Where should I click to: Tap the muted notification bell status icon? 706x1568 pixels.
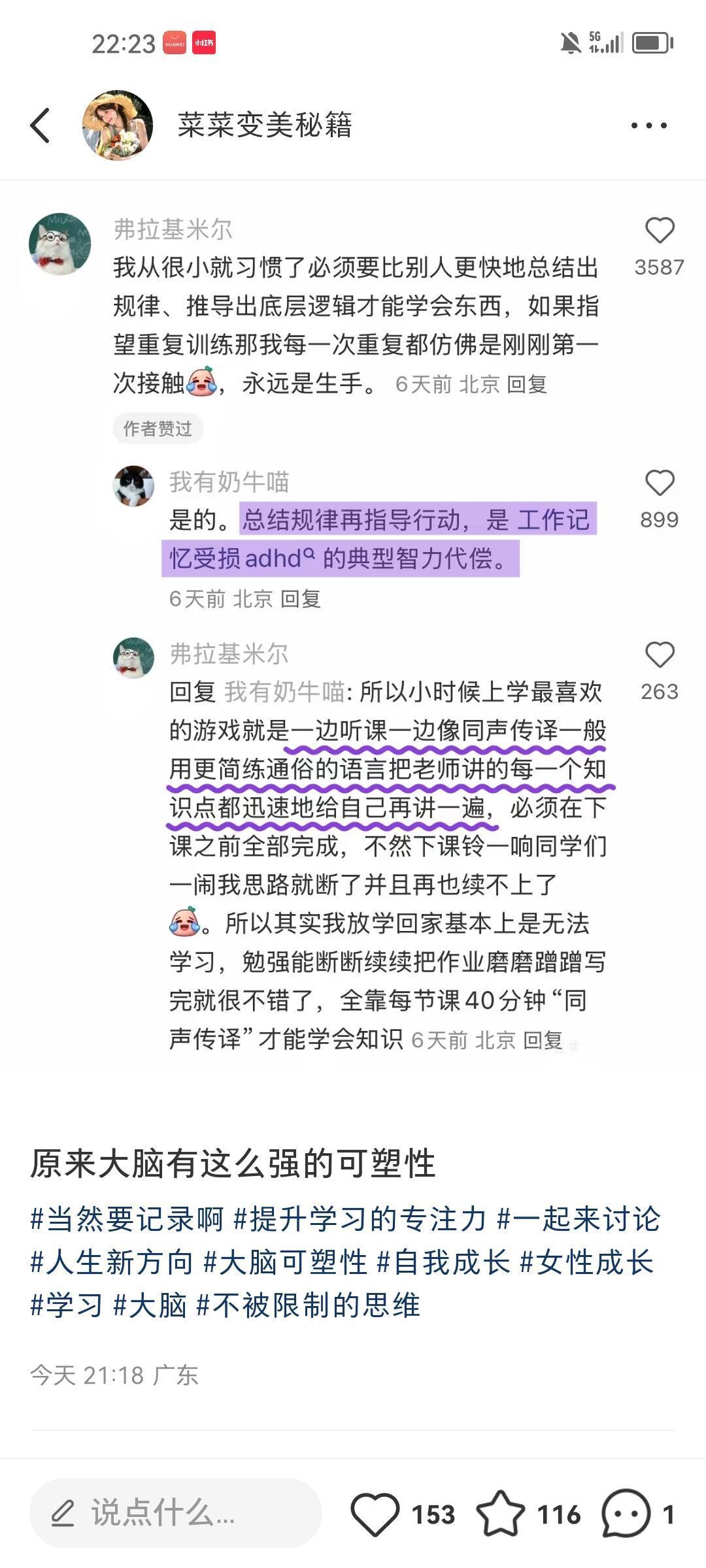(570, 43)
